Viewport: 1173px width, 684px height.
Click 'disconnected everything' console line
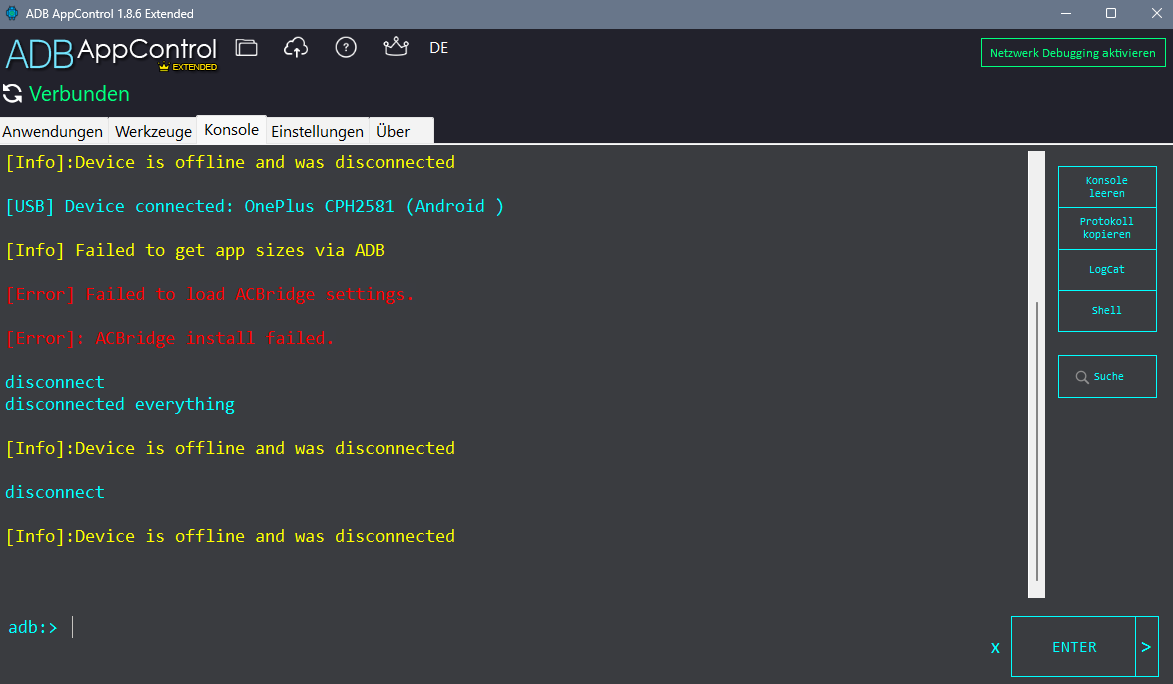tap(120, 405)
